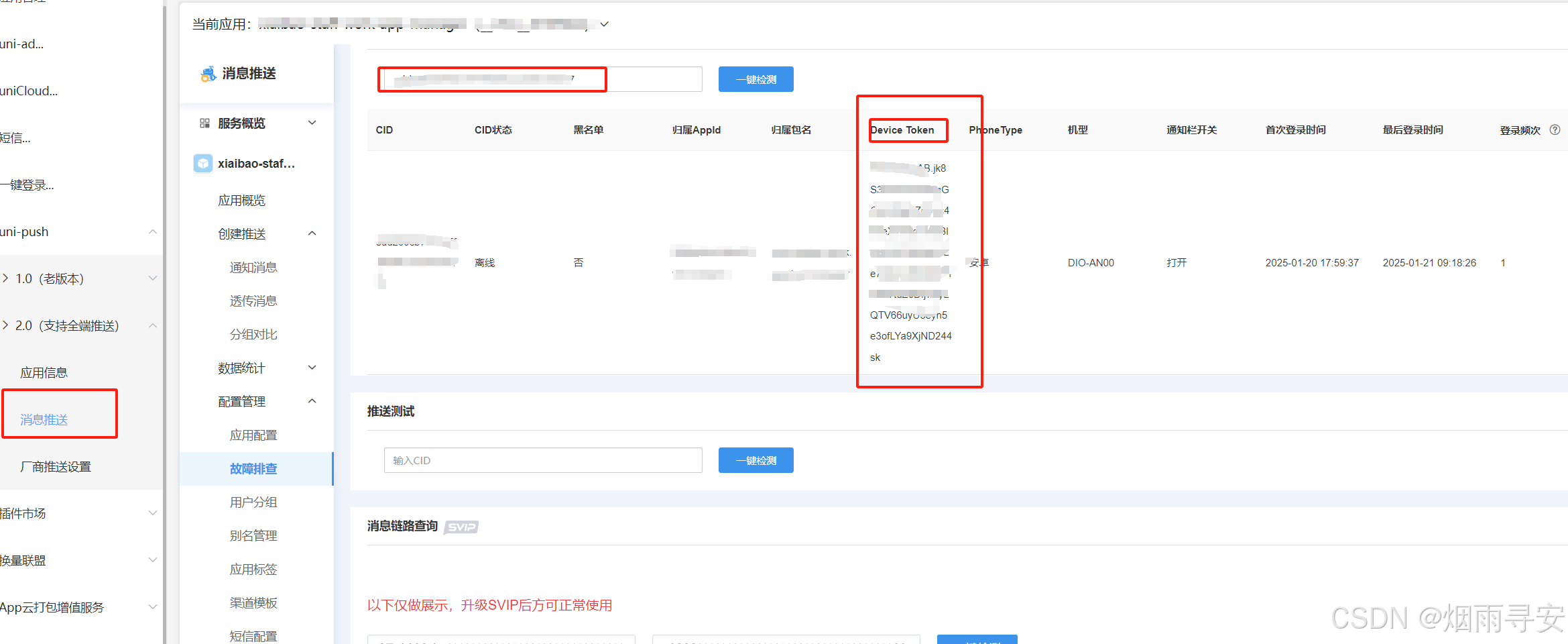Click 一键检测 in the 推送测试 section
Image resolution: width=1568 pixels, height=644 pixels.
756,460
